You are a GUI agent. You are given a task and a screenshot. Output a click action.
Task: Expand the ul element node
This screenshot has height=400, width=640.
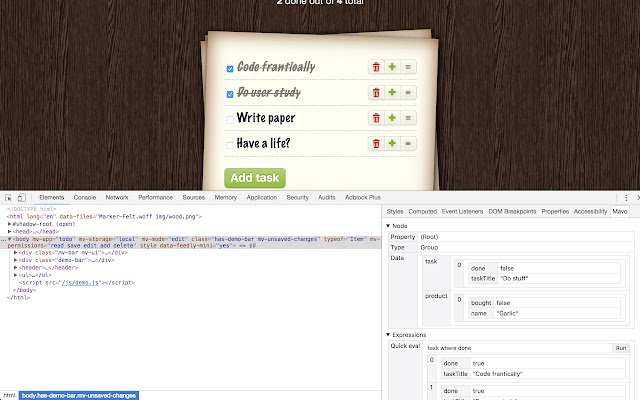pos(16,275)
